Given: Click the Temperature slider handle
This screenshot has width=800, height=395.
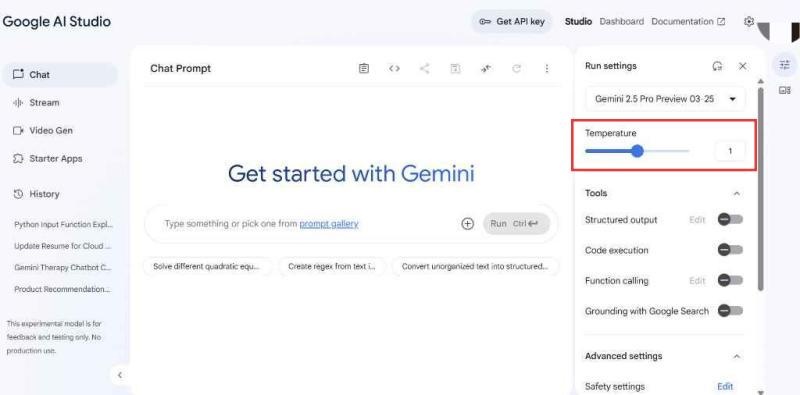Looking at the screenshot, I should tap(637, 151).
